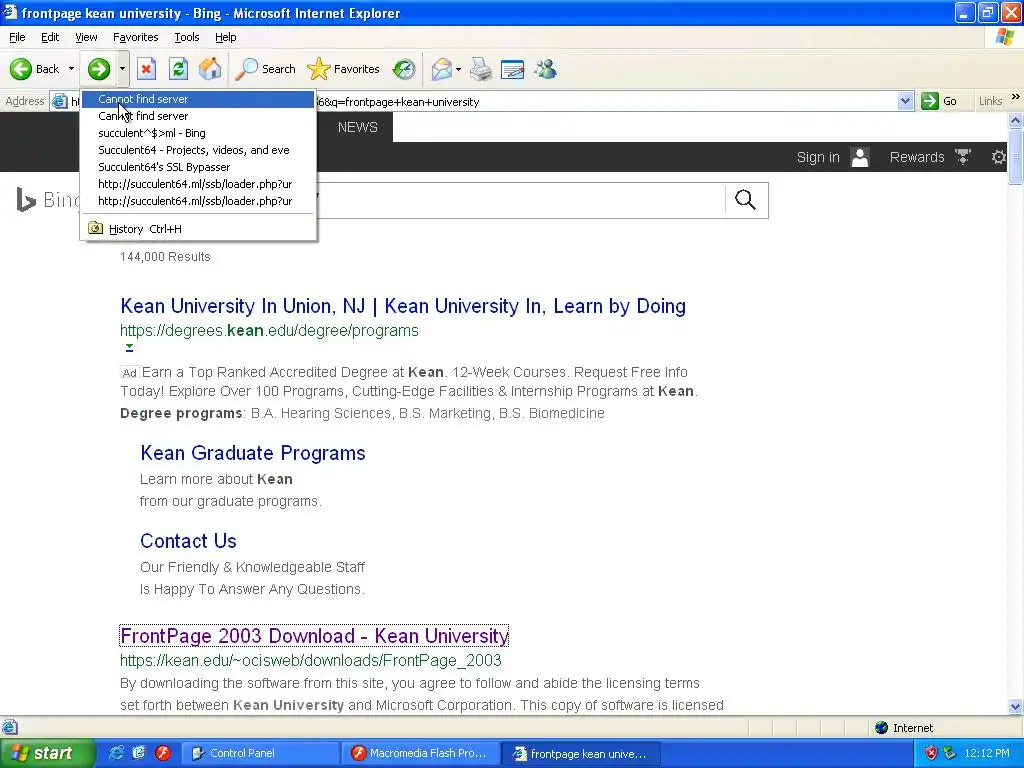The width and height of the screenshot is (1024, 768).
Task: Click the Links label on toolbar
Action: [990, 101]
